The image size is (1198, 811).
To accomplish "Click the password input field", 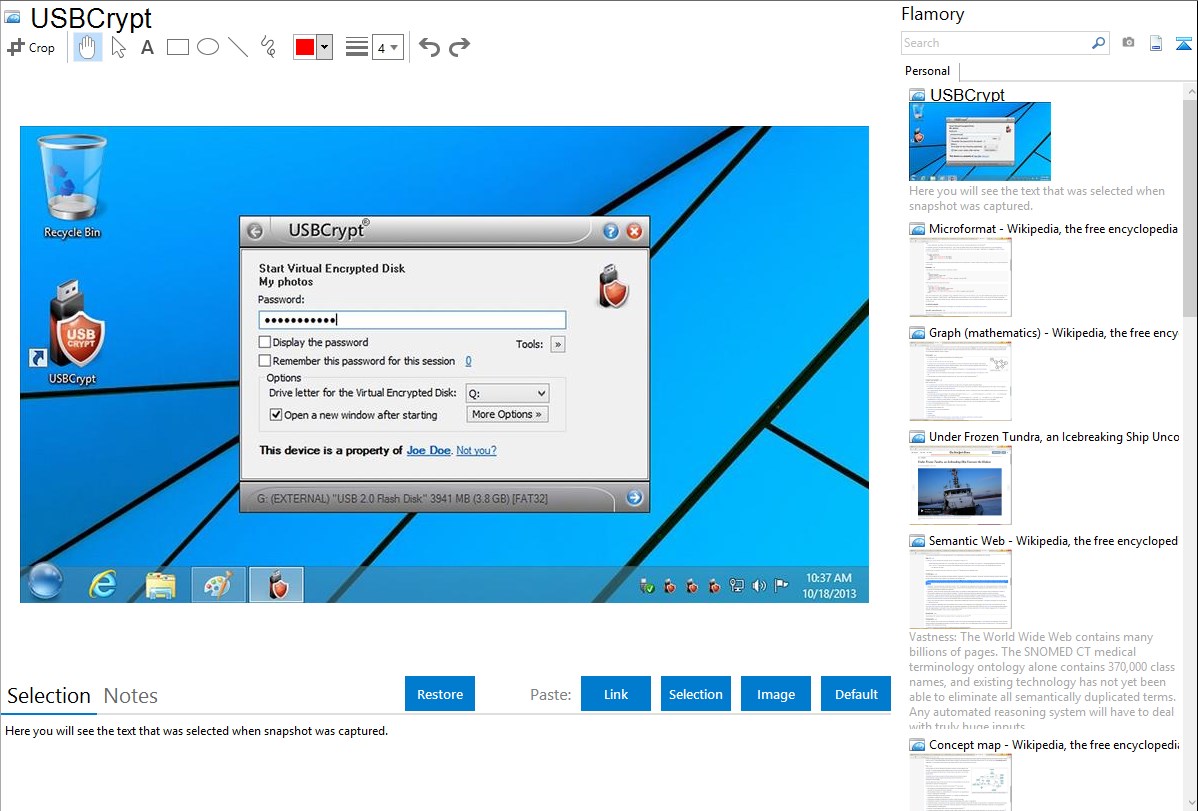I will coord(413,320).
